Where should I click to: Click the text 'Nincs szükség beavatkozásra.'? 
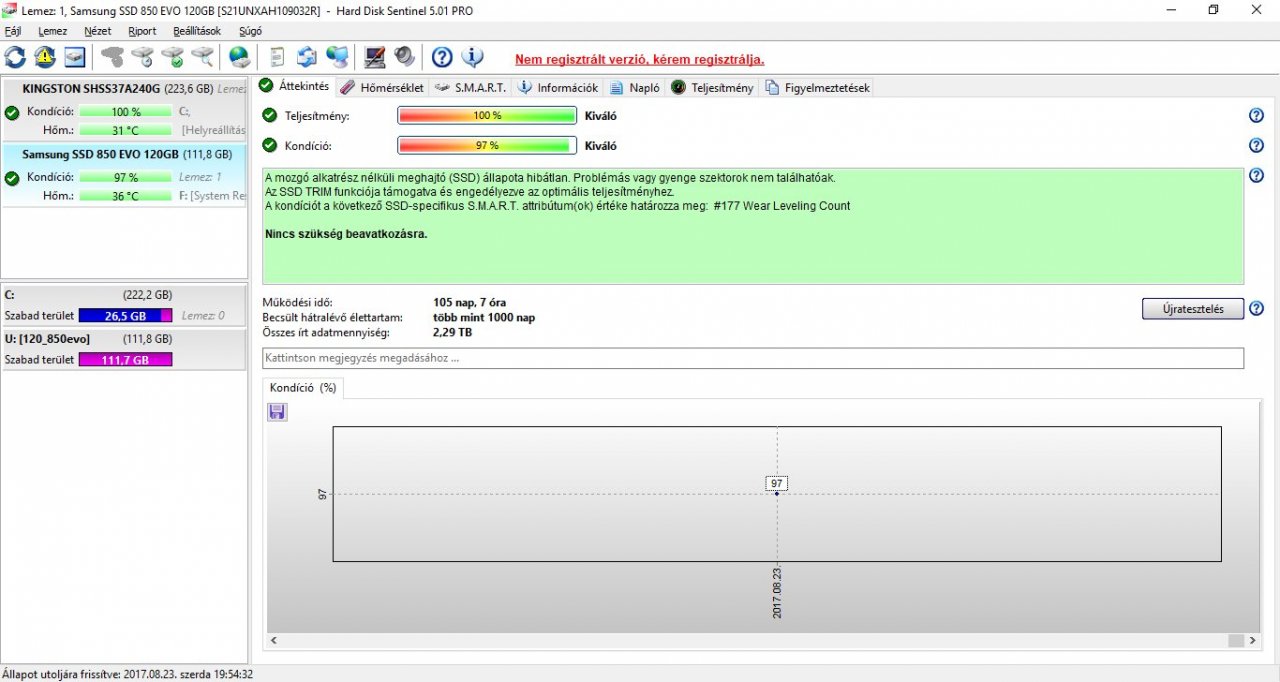coord(346,235)
